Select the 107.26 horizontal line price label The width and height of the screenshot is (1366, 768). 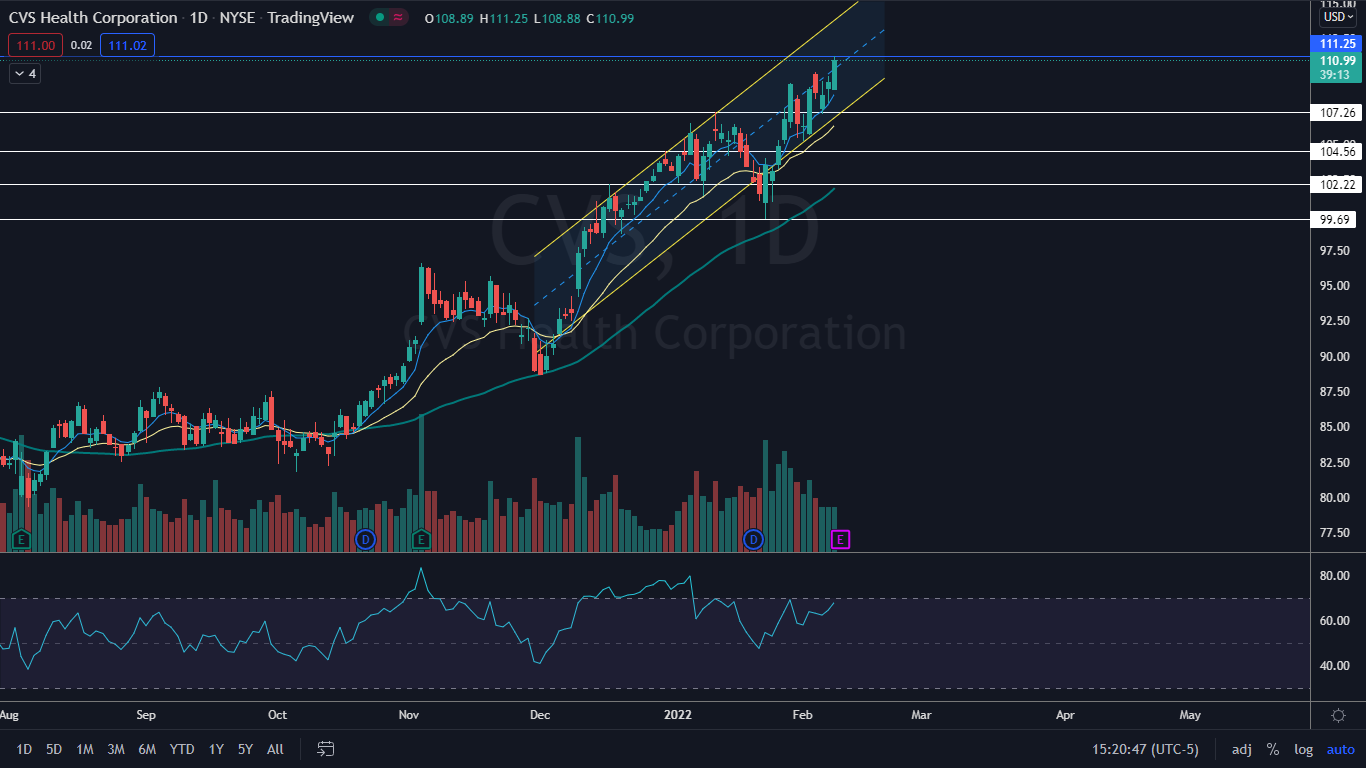pyautogui.click(x=1337, y=113)
